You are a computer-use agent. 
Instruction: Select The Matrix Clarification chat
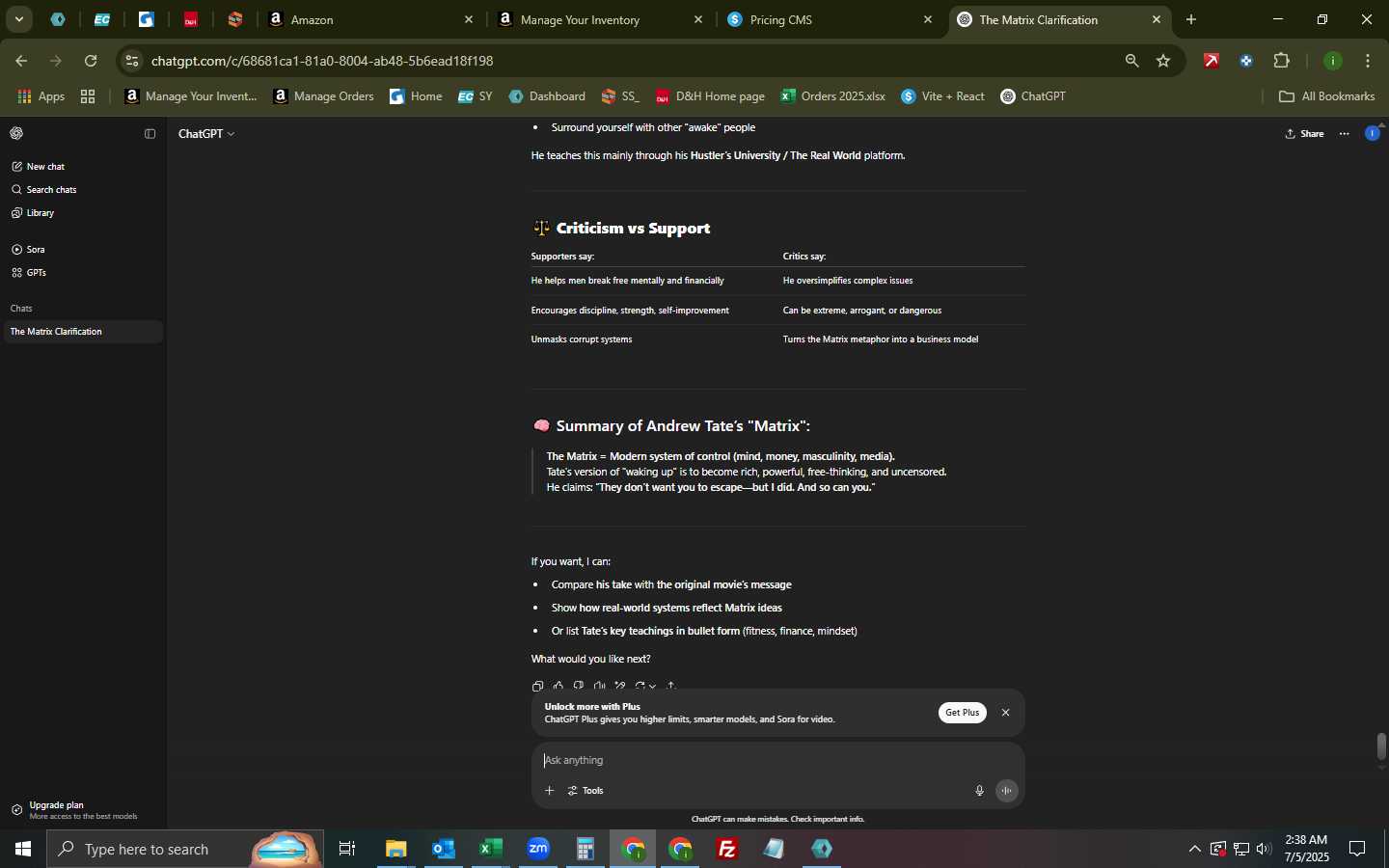click(82, 332)
